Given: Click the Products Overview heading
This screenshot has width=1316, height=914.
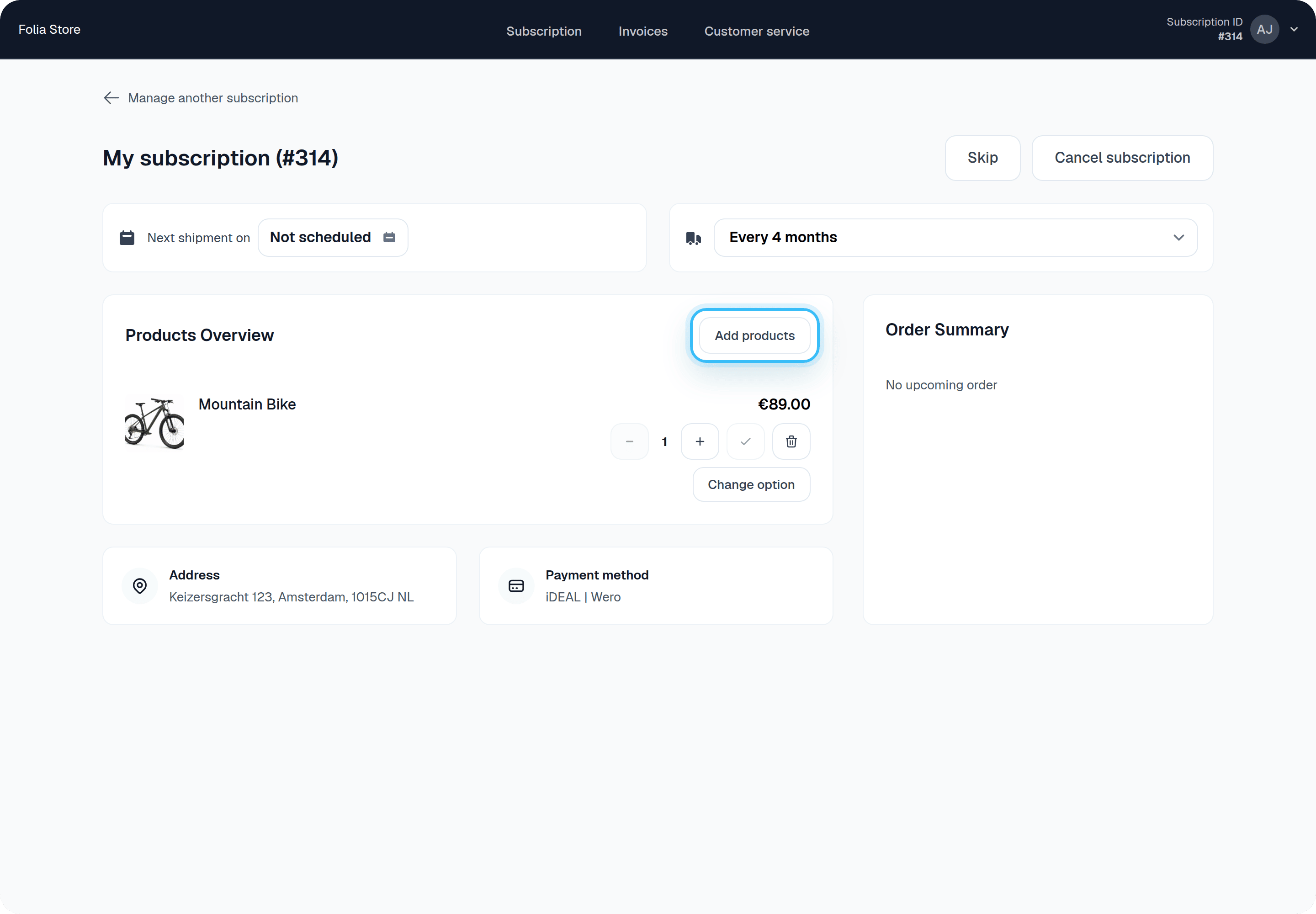Looking at the screenshot, I should [x=199, y=335].
